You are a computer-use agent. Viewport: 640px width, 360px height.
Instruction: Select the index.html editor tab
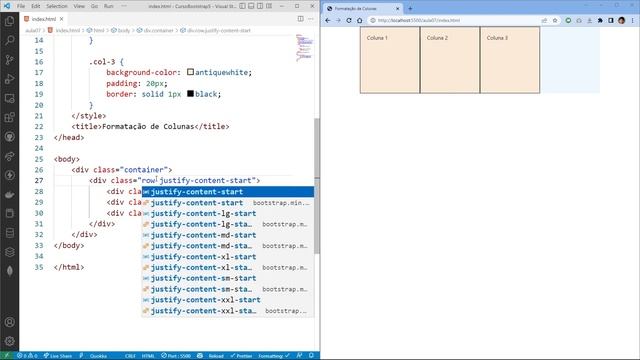pos(44,19)
